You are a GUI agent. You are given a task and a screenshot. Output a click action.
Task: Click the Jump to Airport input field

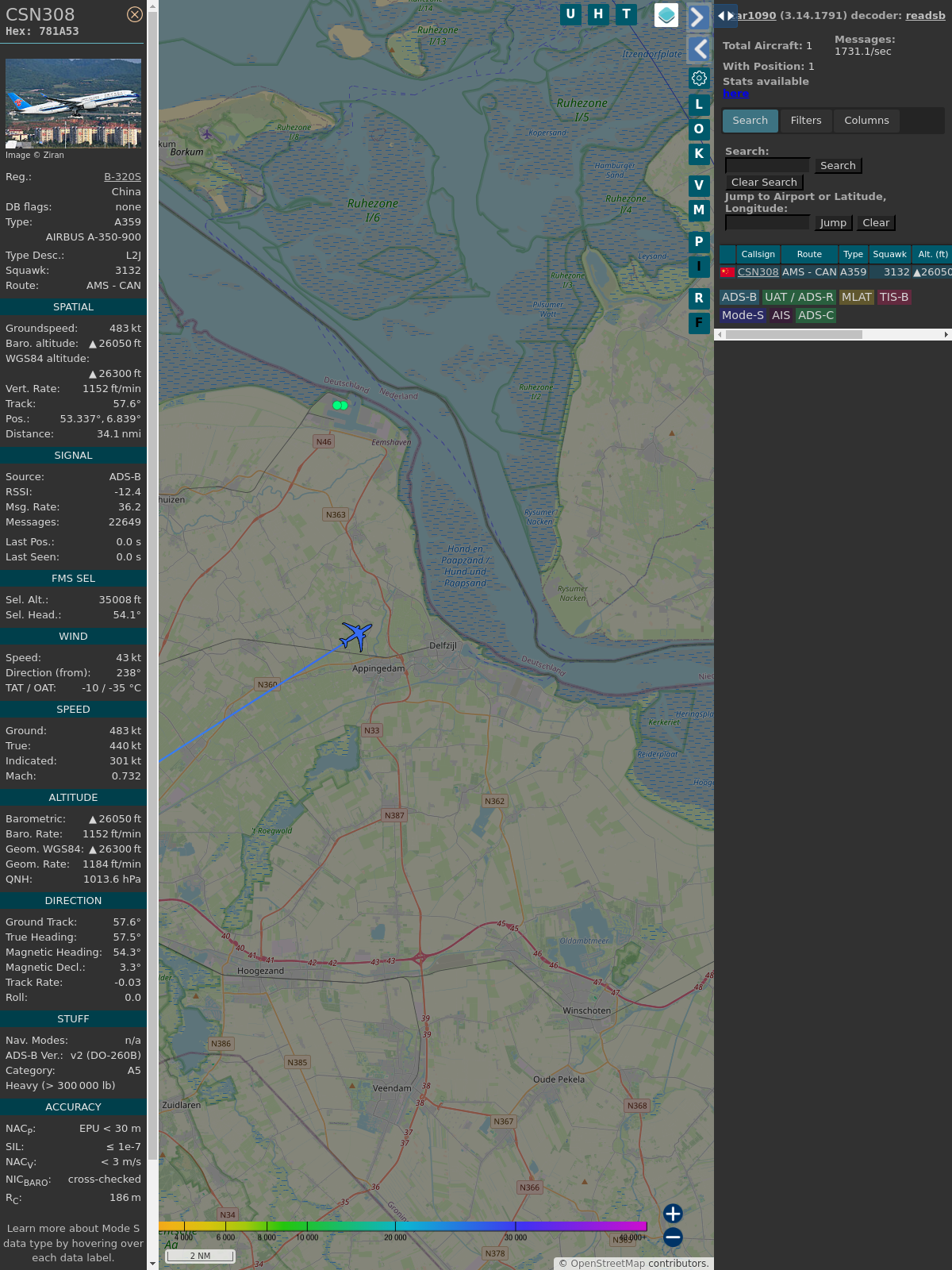tap(767, 223)
